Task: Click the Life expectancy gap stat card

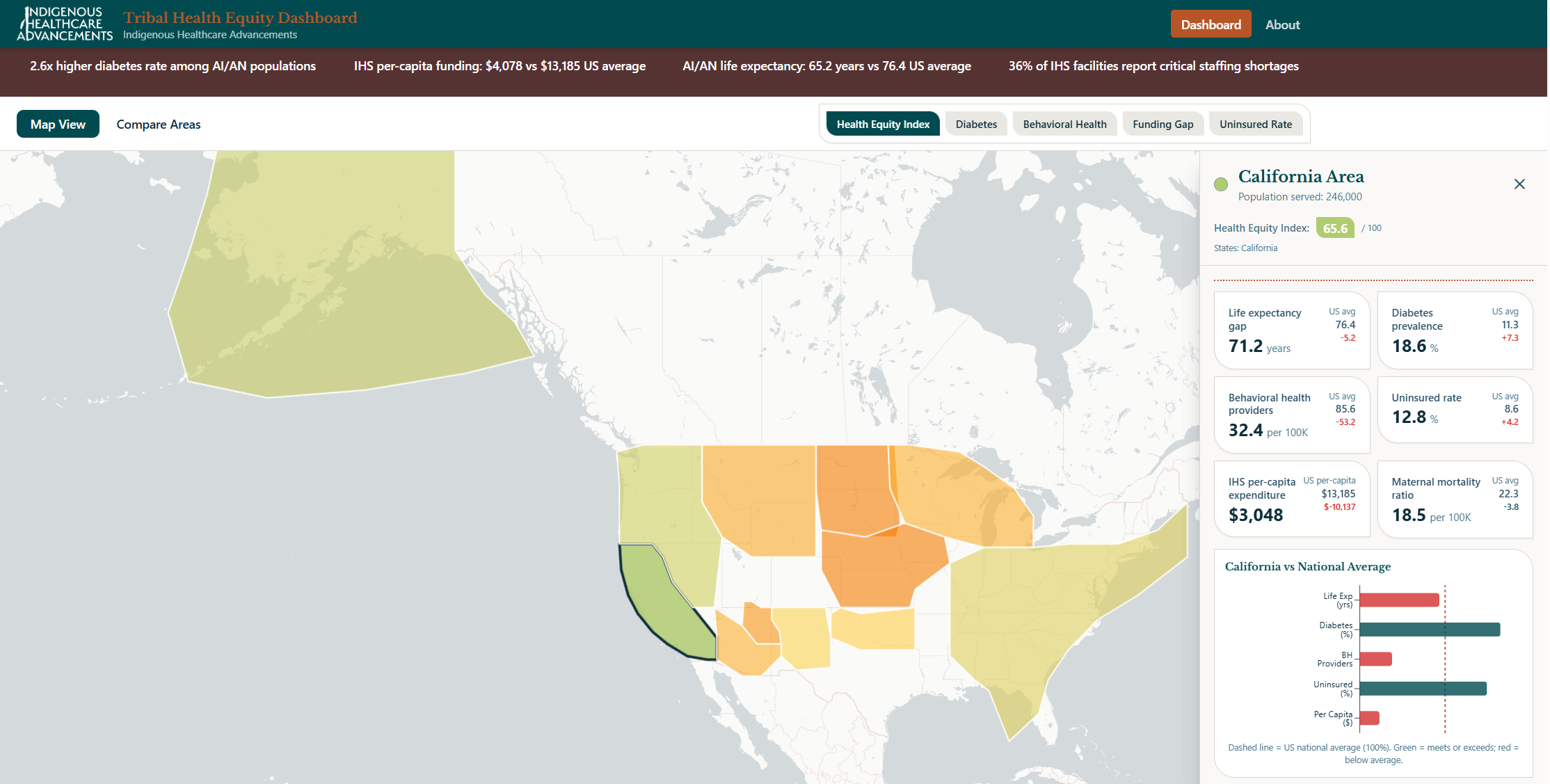Action: pos(1291,330)
